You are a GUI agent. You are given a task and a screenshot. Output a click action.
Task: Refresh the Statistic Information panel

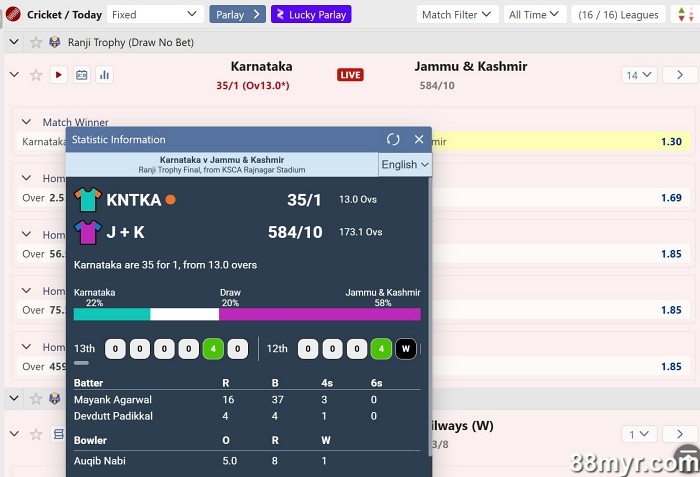pos(393,139)
